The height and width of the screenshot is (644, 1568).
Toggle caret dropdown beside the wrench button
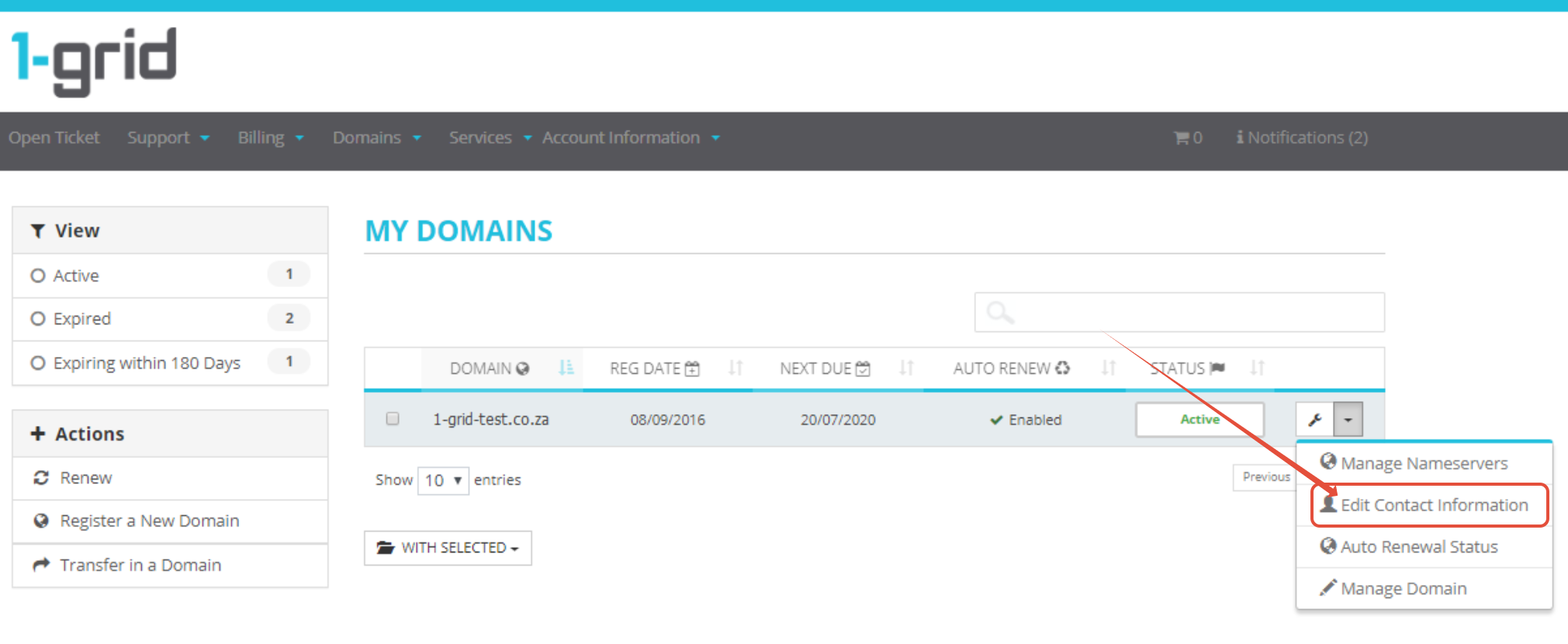point(1348,420)
